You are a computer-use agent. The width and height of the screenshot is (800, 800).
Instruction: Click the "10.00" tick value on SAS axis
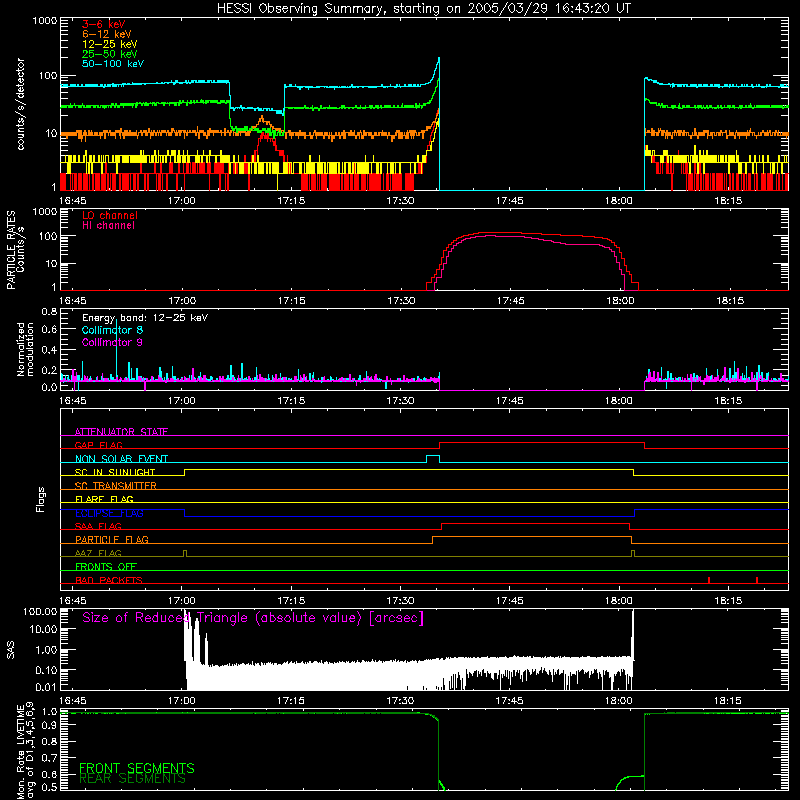43,629
